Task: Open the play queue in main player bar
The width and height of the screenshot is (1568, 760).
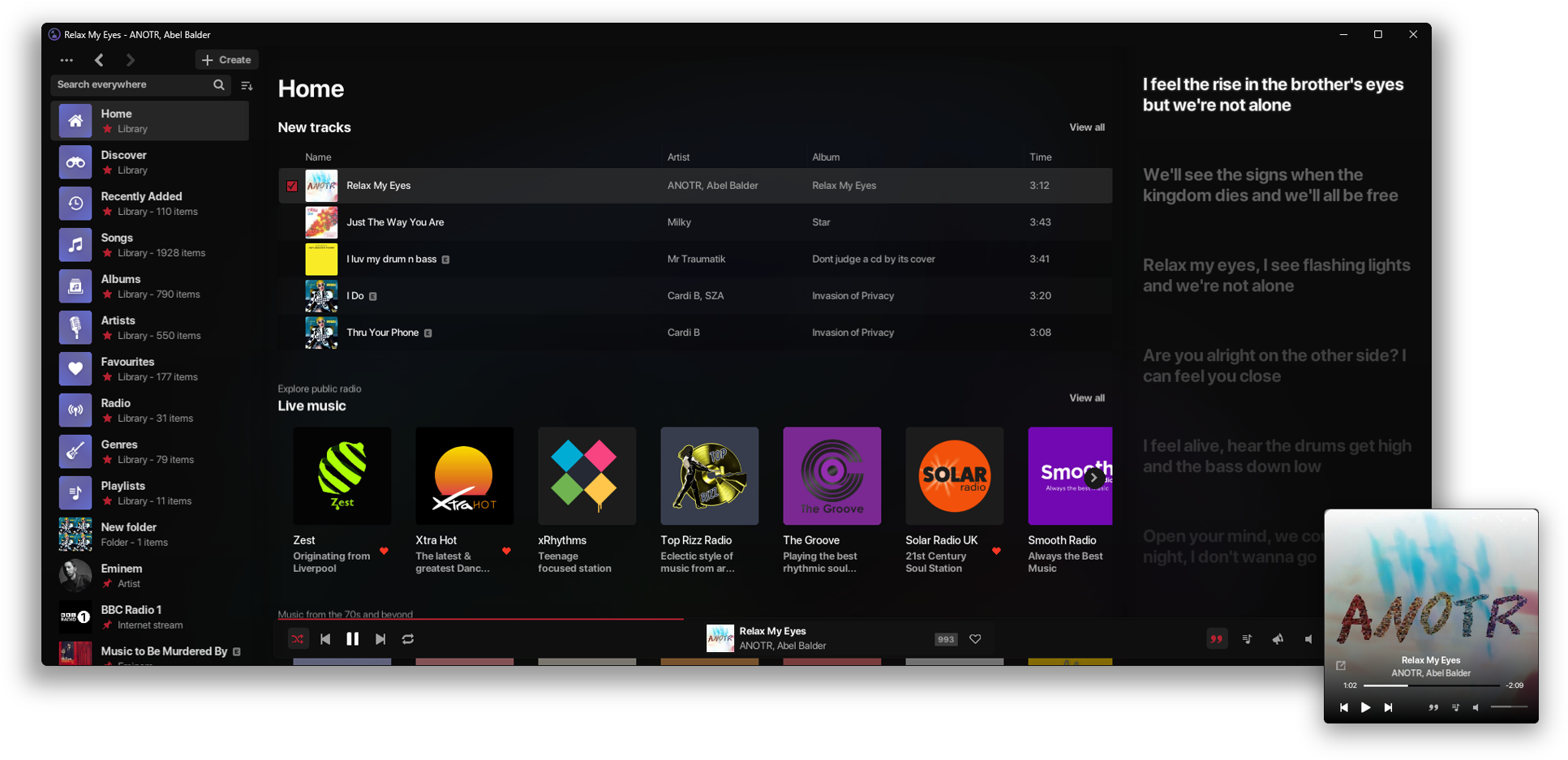Action: [1247, 639]
